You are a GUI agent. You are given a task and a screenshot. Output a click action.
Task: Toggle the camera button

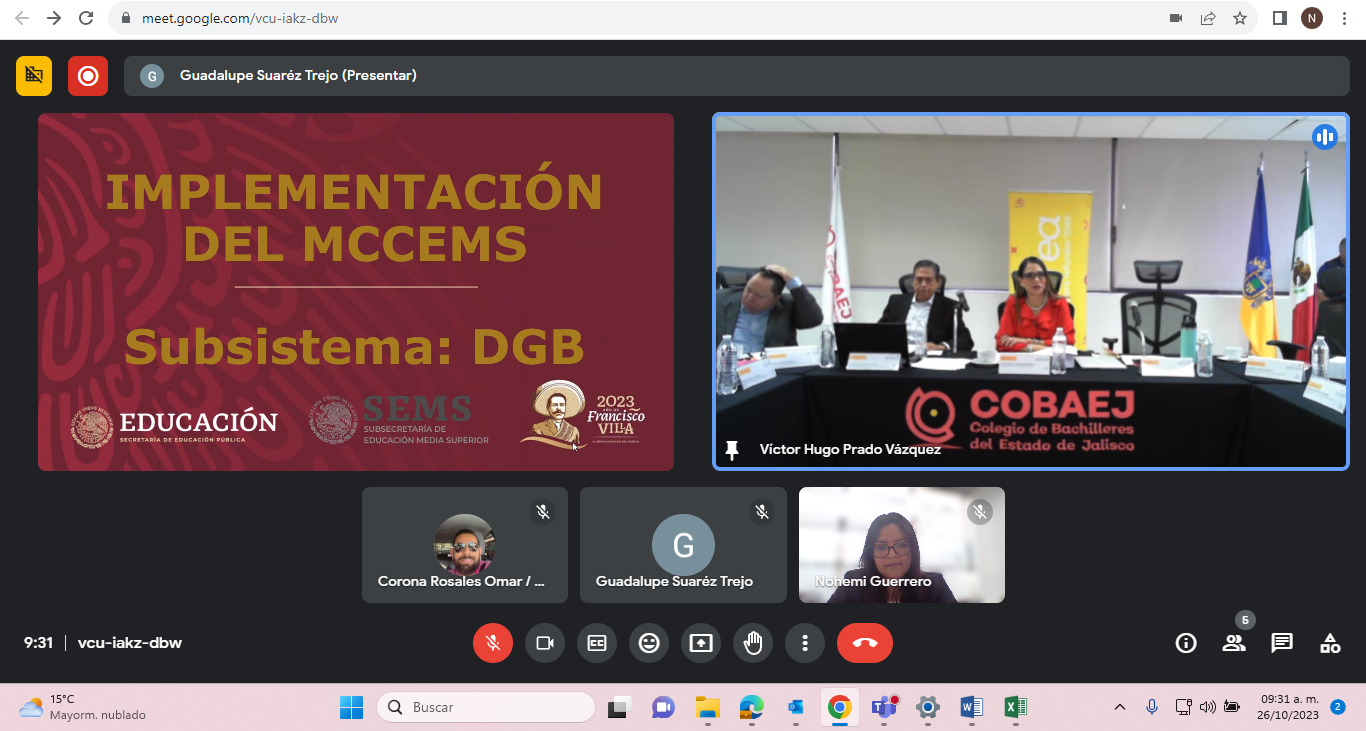click(x=545, y=643)
